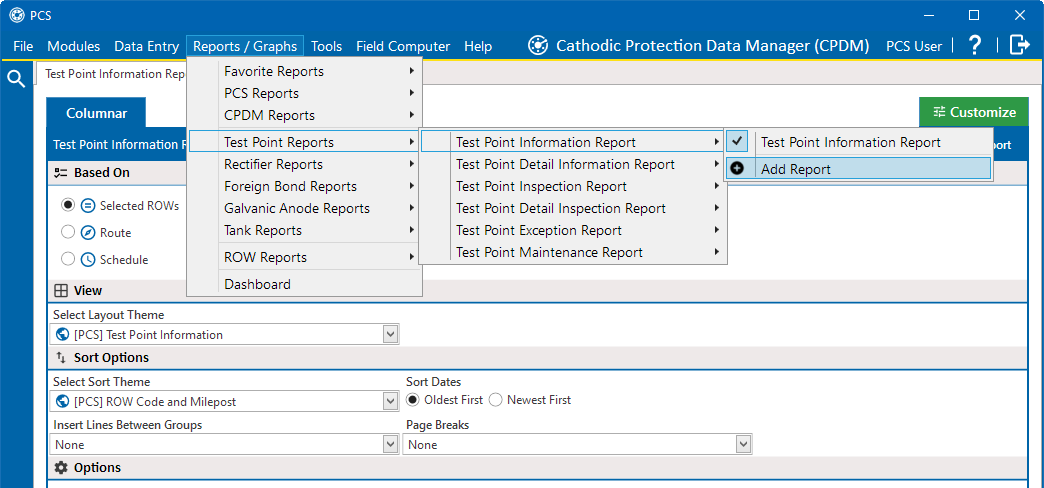Screen dimensions: 1044x488
Task: Switch to the Columnar tab
Action: [x=97, y=113]
